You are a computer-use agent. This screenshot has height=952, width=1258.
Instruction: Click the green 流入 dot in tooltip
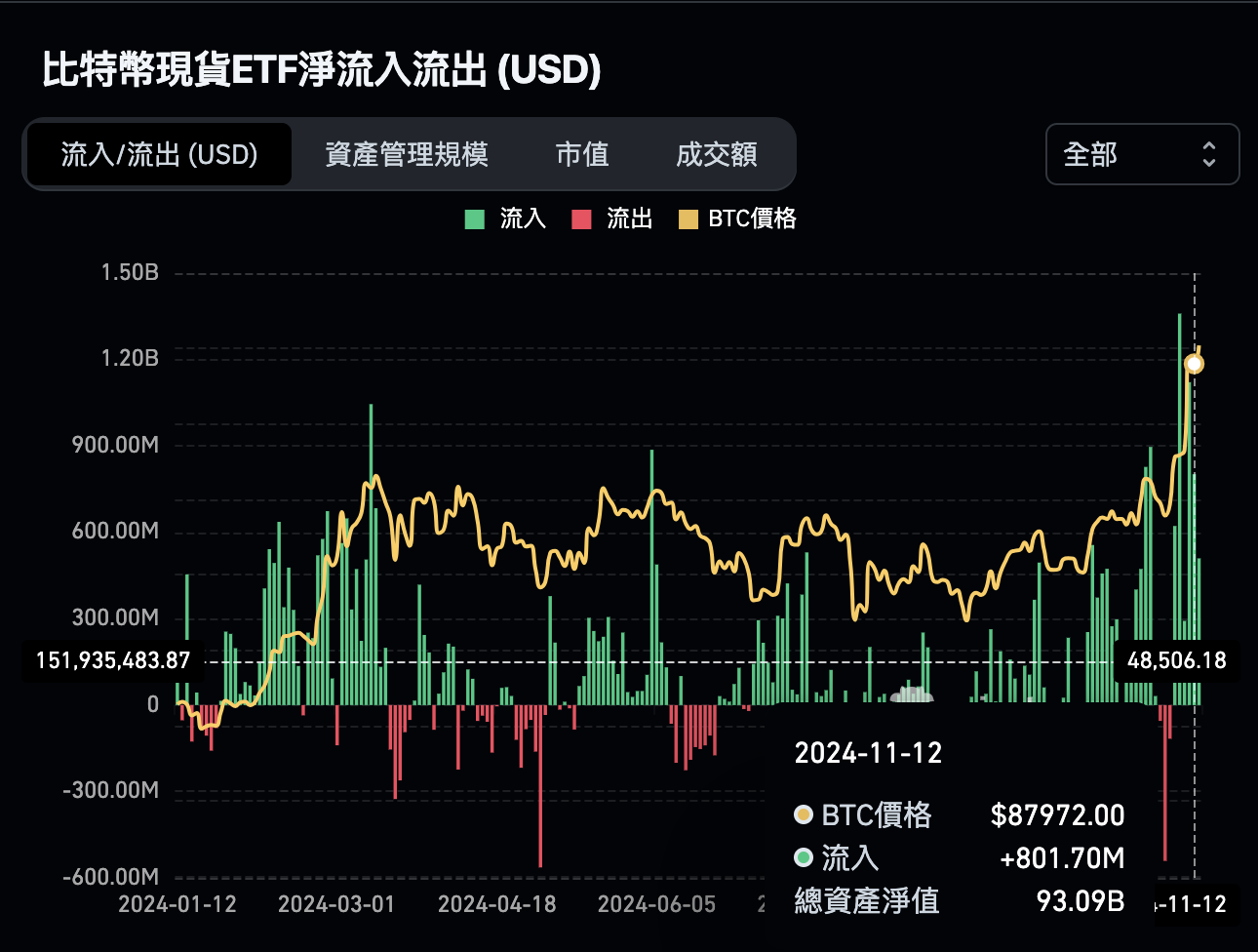804,857
